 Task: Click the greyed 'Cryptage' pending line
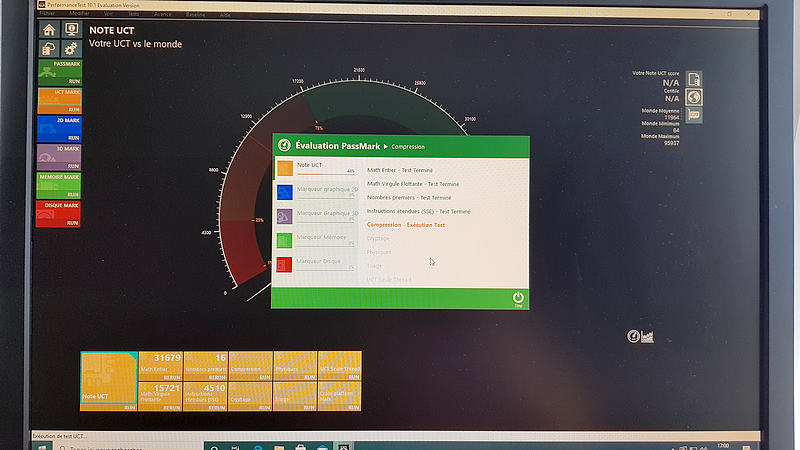click(x=378, y=238)
